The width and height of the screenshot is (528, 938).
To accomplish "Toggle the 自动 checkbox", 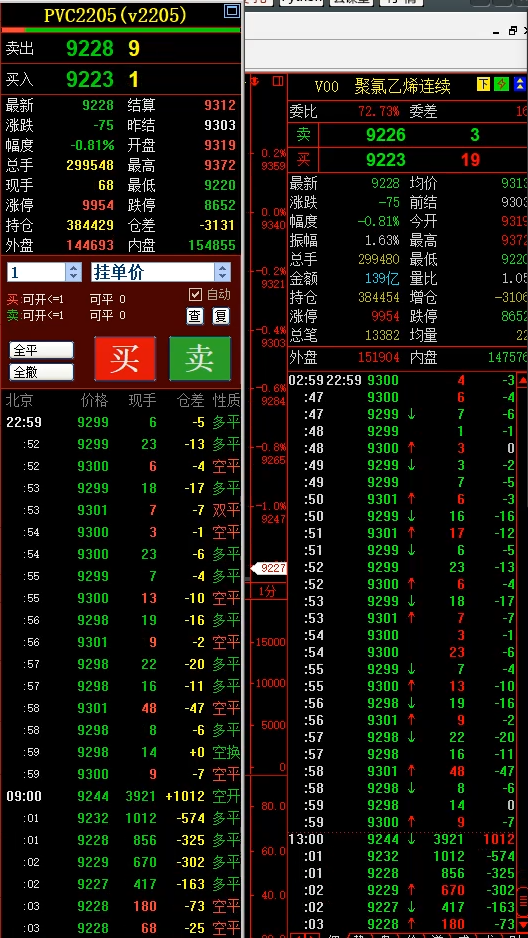I will pos(195,294).
